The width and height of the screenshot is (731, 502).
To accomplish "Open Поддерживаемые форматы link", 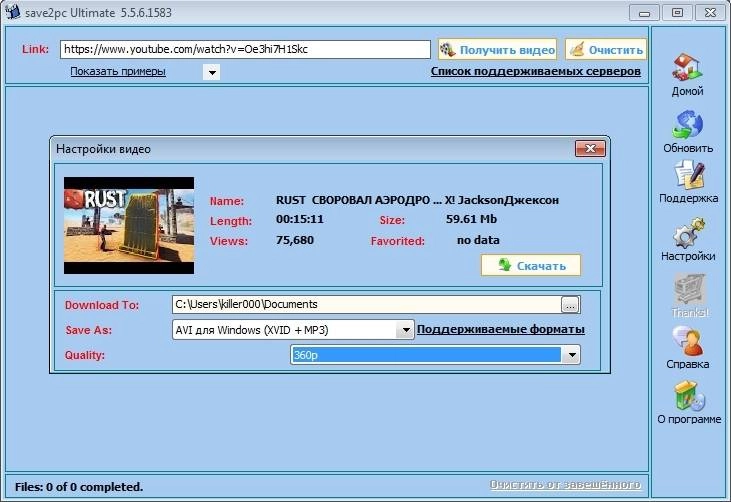I will 501,329.
